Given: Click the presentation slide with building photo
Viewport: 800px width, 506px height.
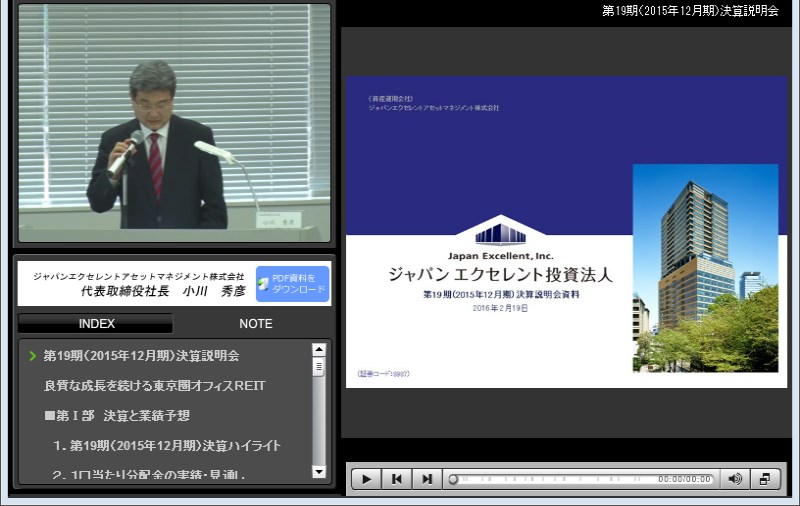Looking at the screenshot, I should coord(566,232).
